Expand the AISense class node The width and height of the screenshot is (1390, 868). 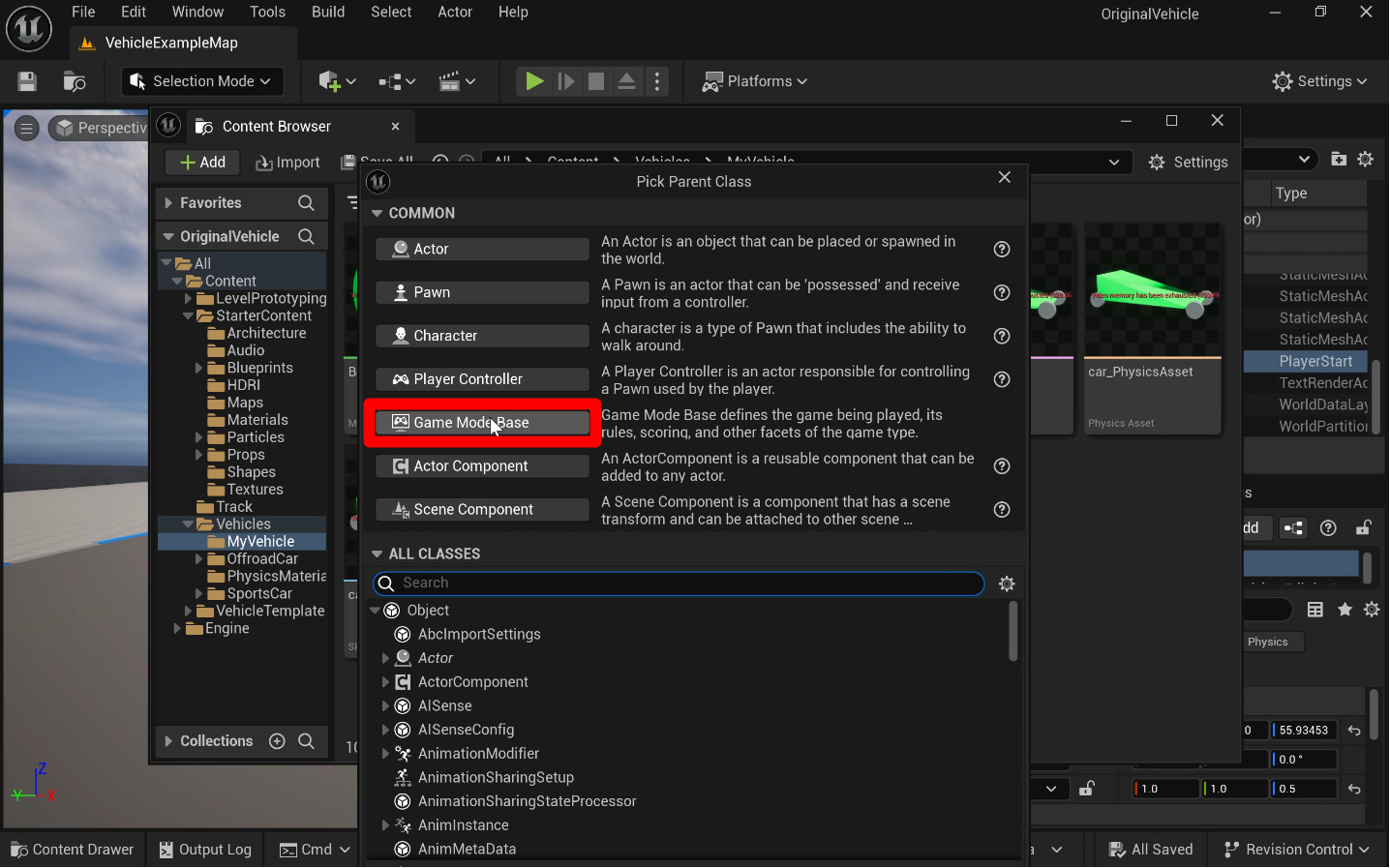pos(385,706)
